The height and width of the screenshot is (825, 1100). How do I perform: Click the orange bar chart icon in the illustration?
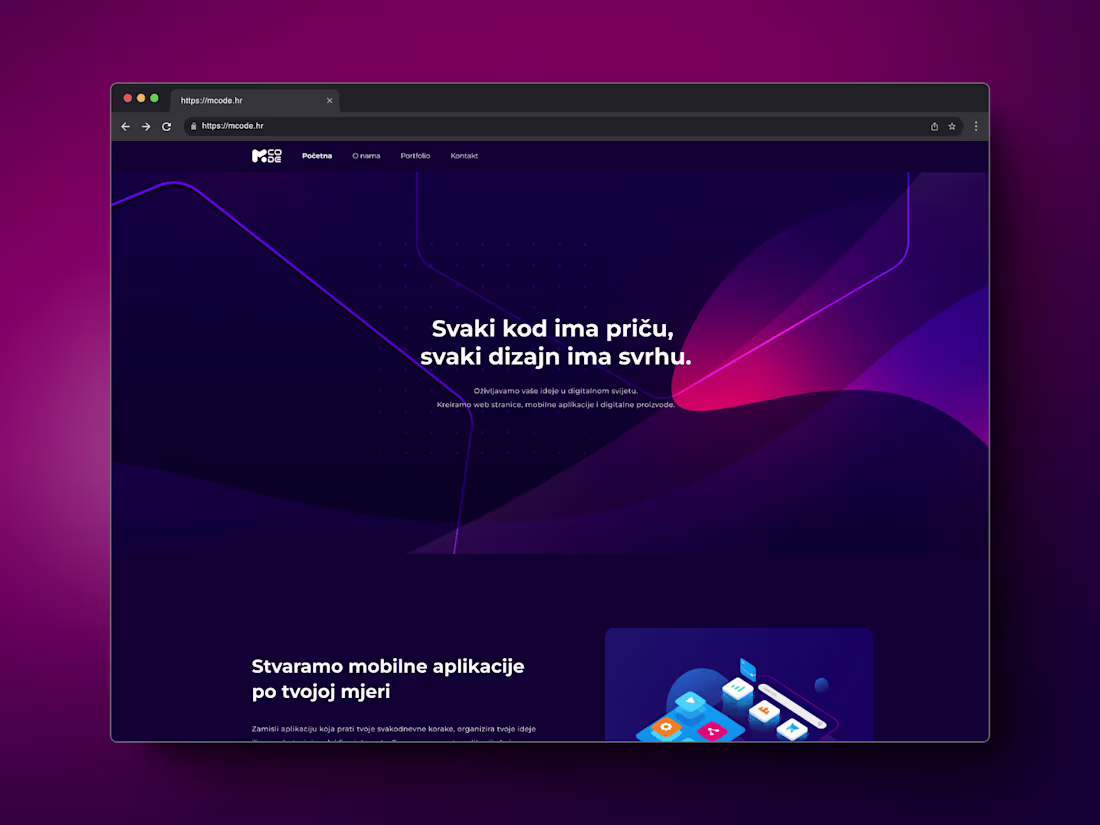[x=763, y=710]
